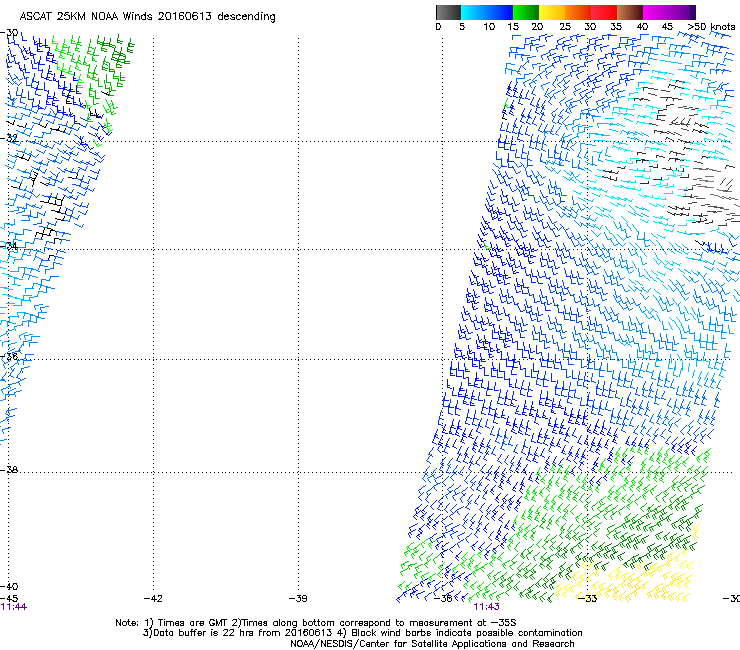The height and width of the screenshot is (650, 740).
Task: Click the '-33' longitude axis label
Action: (x=587, y=599)
